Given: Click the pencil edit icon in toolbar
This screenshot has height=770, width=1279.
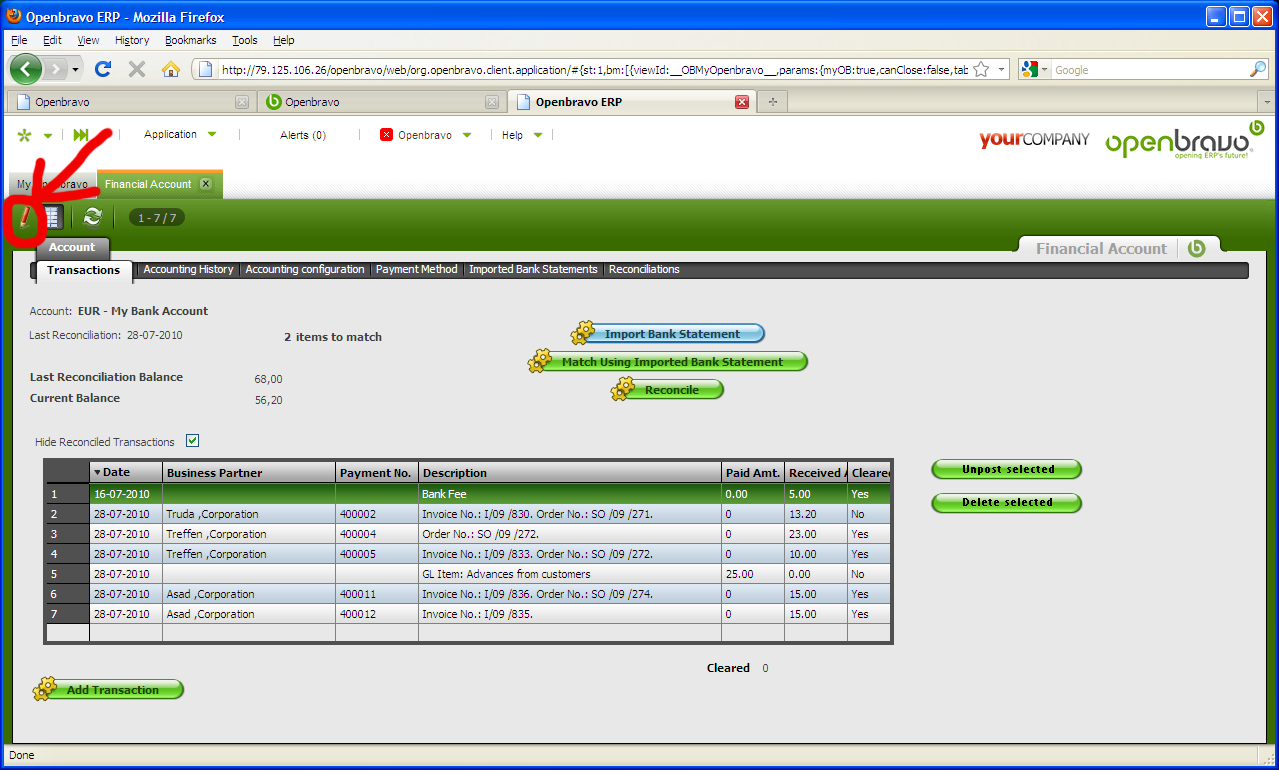Looking at the screenshot, I should tap(24, 217).
